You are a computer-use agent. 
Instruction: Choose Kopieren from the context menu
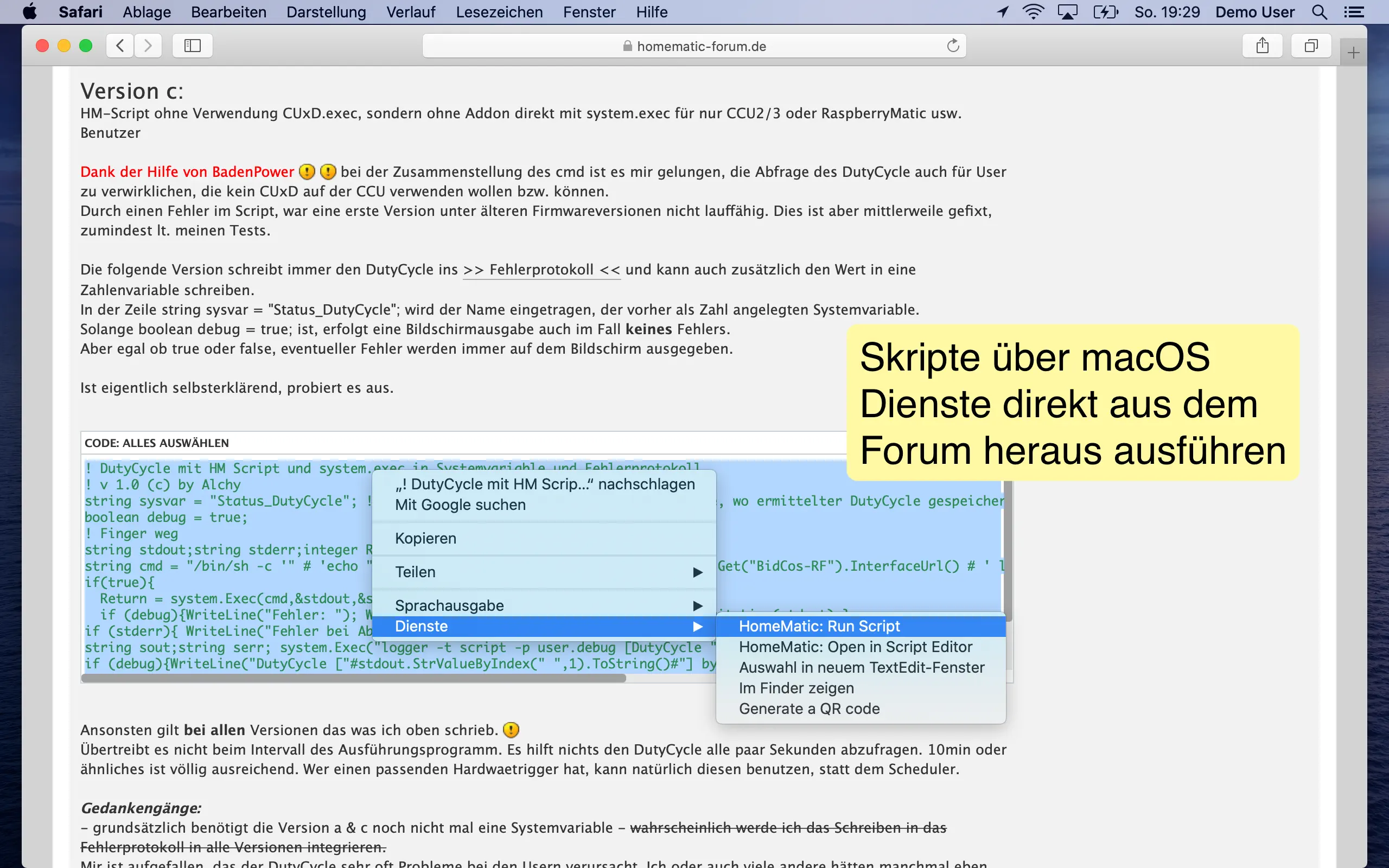[426, 538]
